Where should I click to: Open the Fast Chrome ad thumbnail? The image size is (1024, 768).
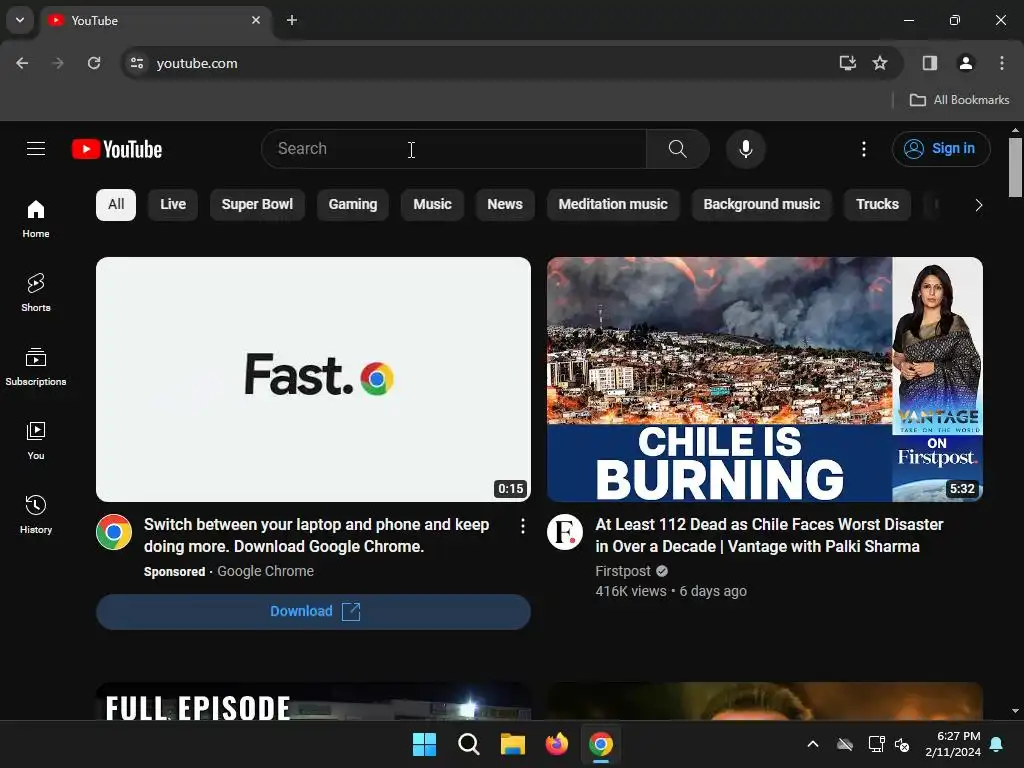pos(313,379)
